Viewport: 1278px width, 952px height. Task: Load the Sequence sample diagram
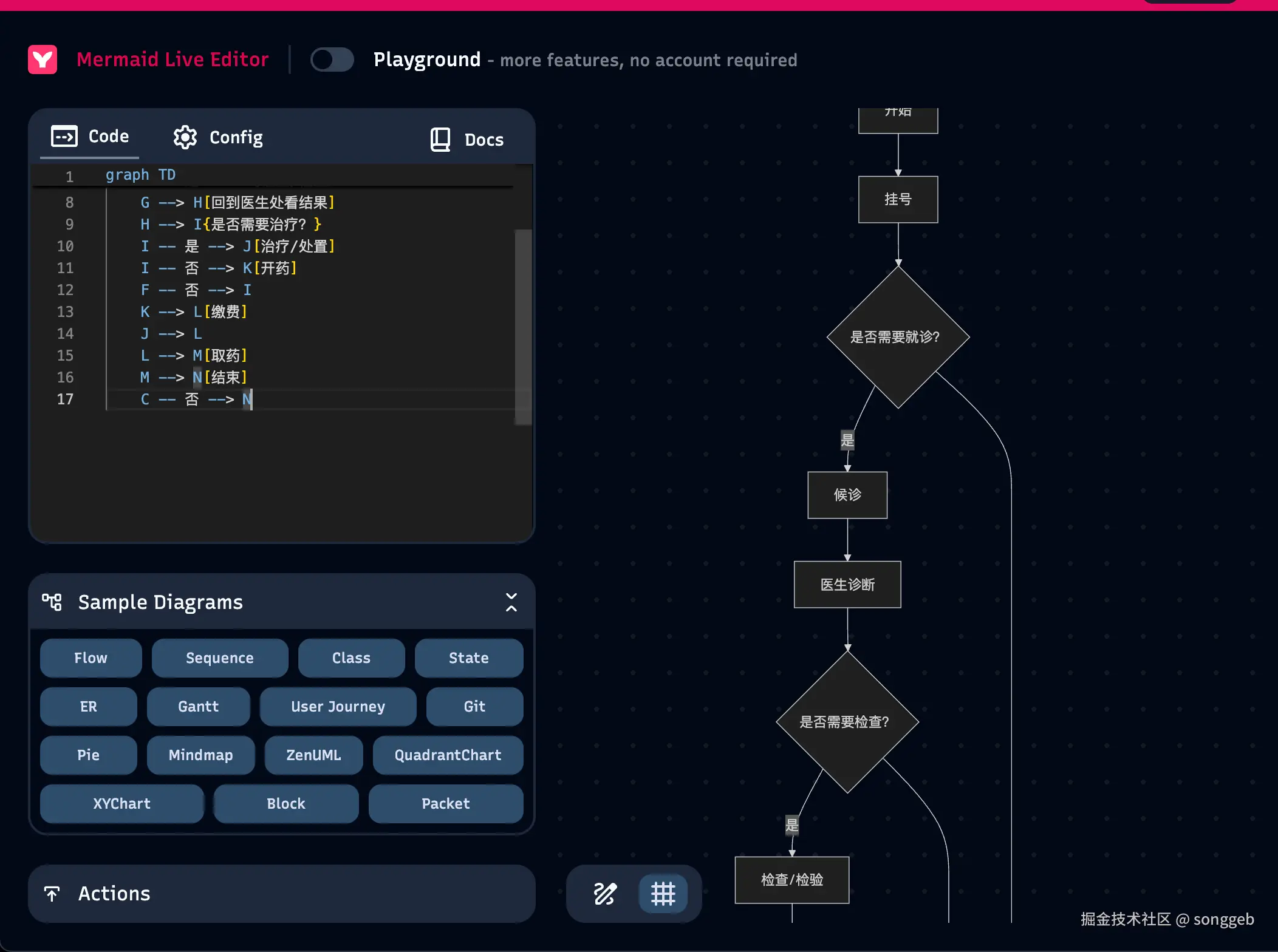tap(220, 658)
